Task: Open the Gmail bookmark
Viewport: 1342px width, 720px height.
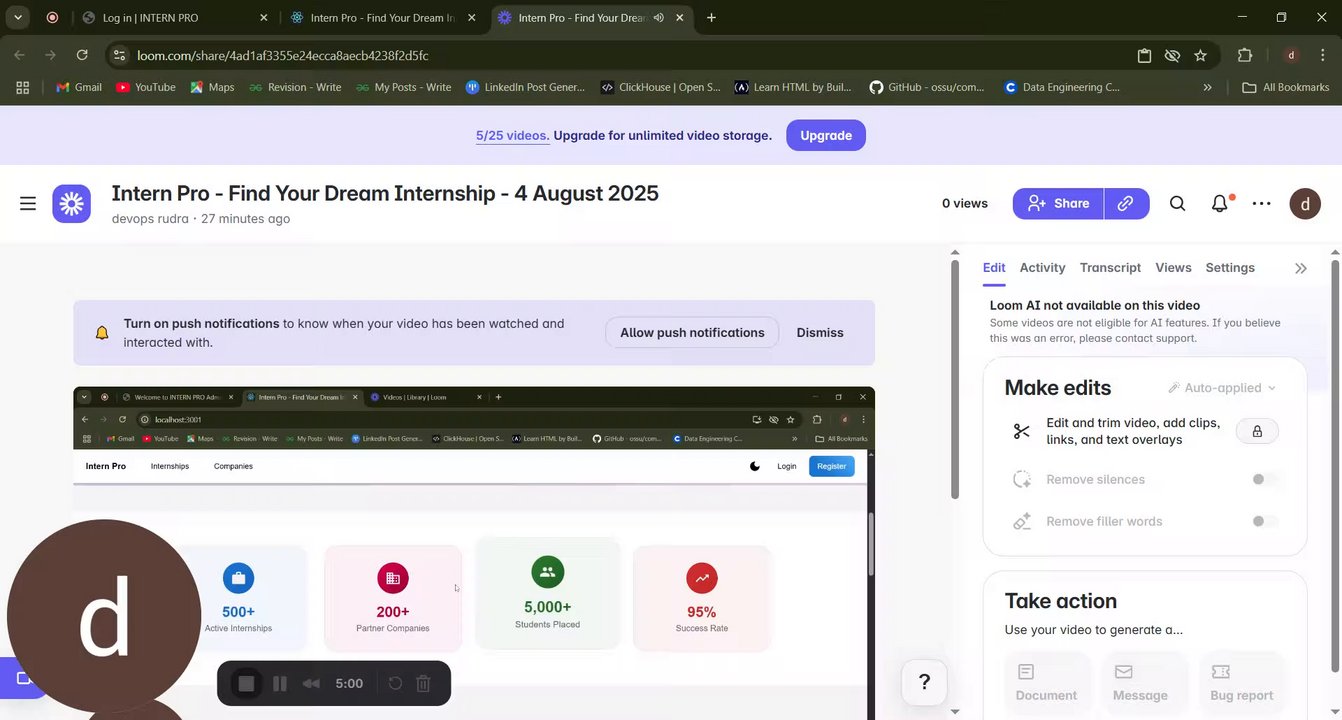Action: pos(79,87)
